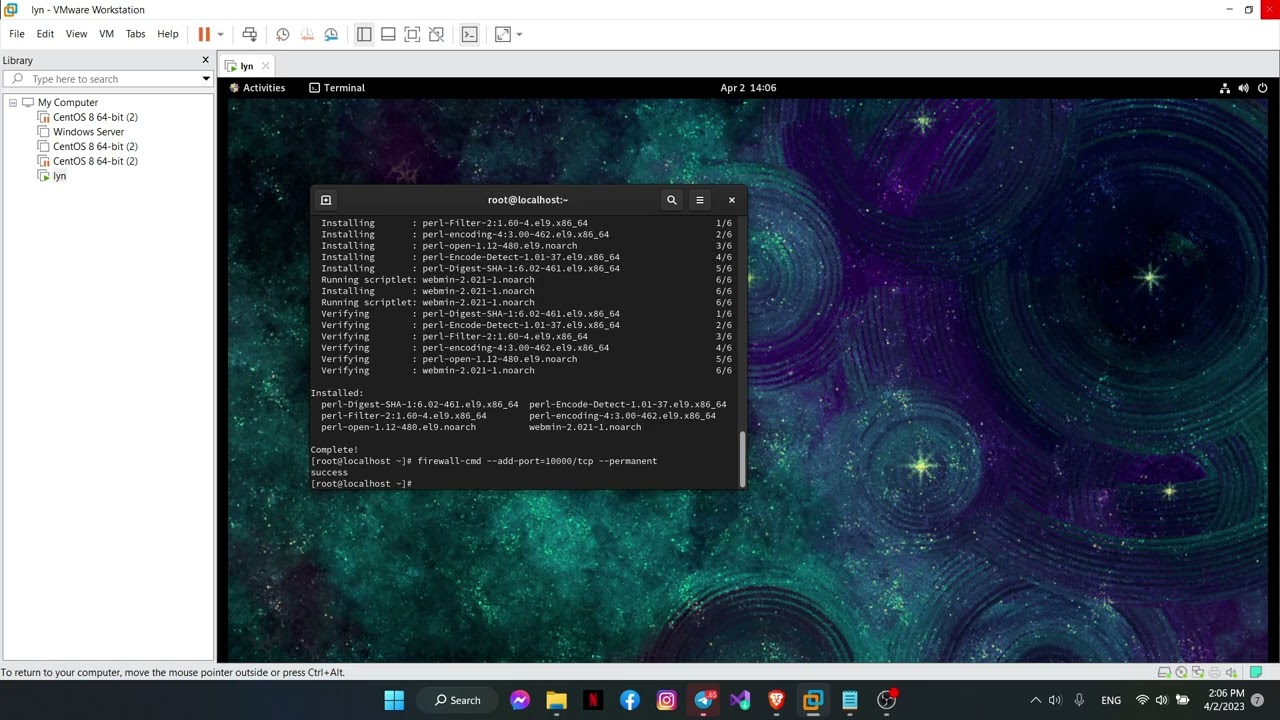This screenshot has height=720, width=1280.
Task: Click the library search field
Action: click(107, 79)
